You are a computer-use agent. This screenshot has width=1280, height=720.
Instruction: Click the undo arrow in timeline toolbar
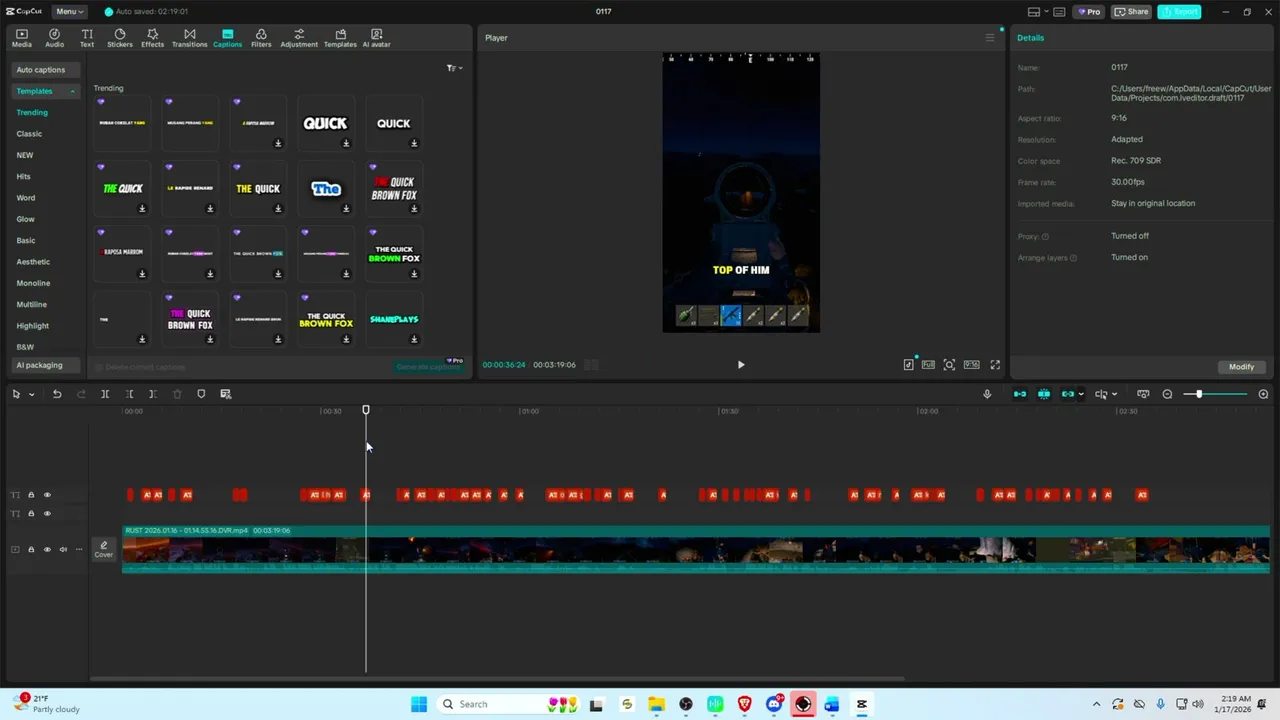(57, 394)
